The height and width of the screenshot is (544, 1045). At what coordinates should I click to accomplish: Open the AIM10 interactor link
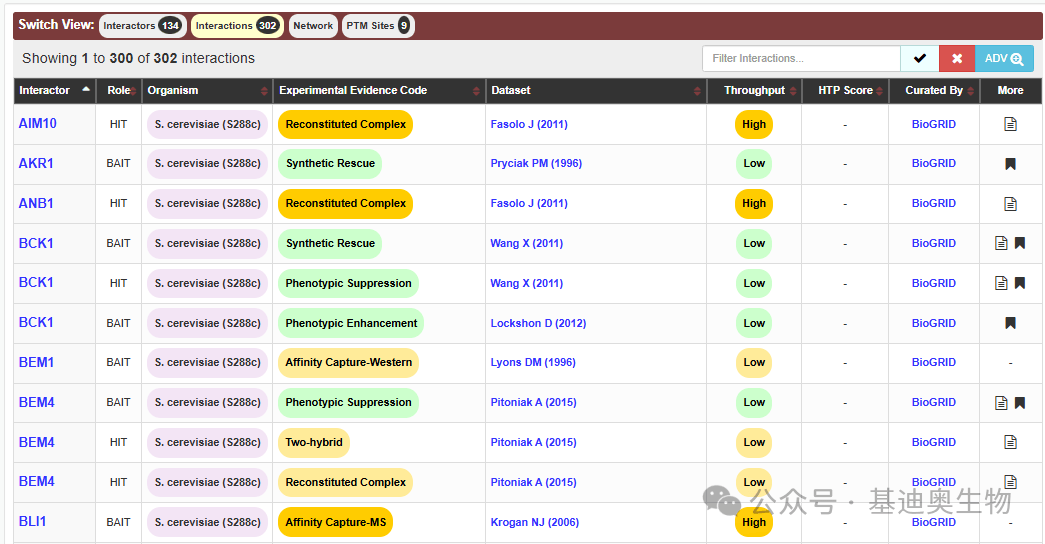pos(37,123)
